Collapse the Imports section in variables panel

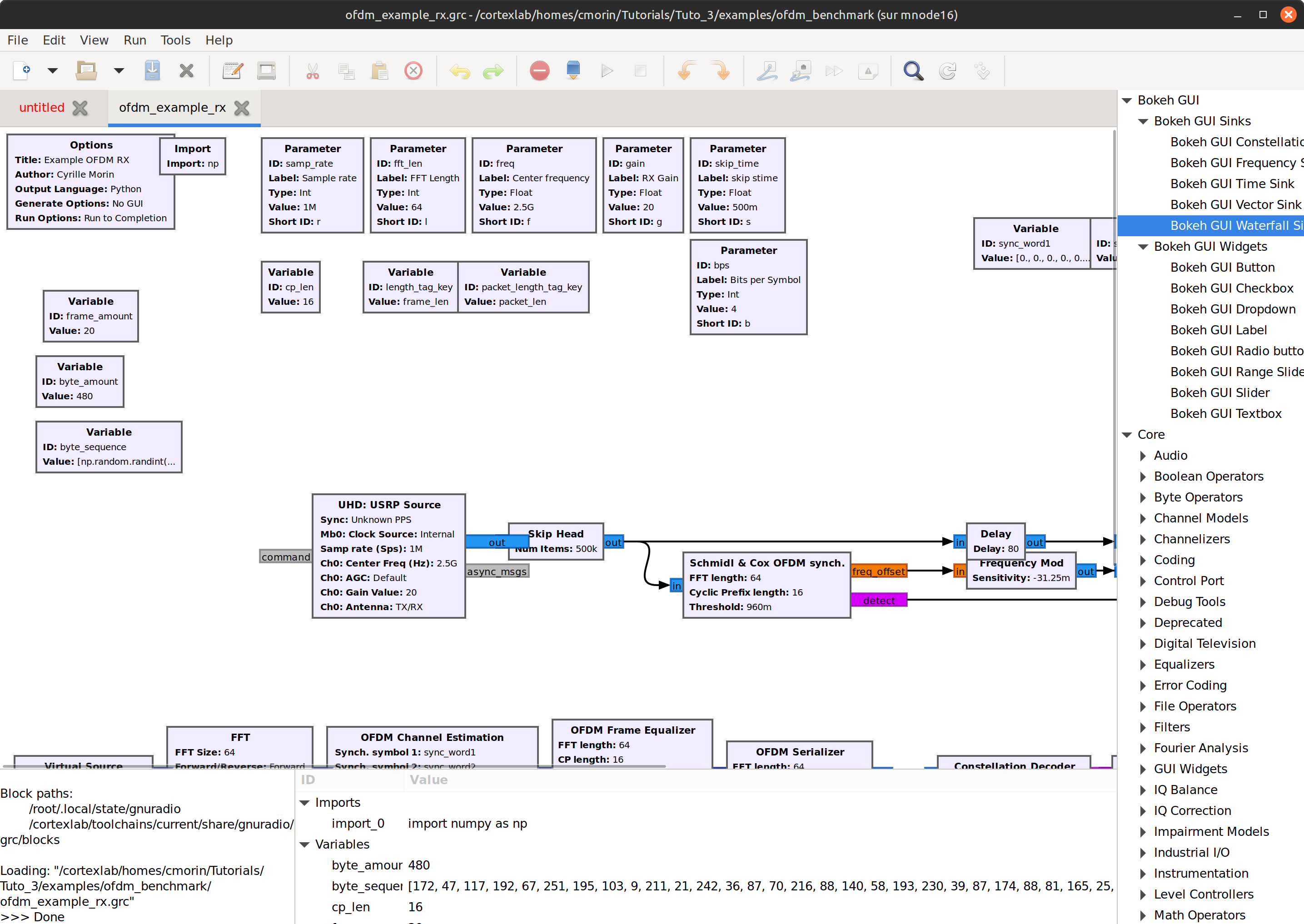coord(304,803)
